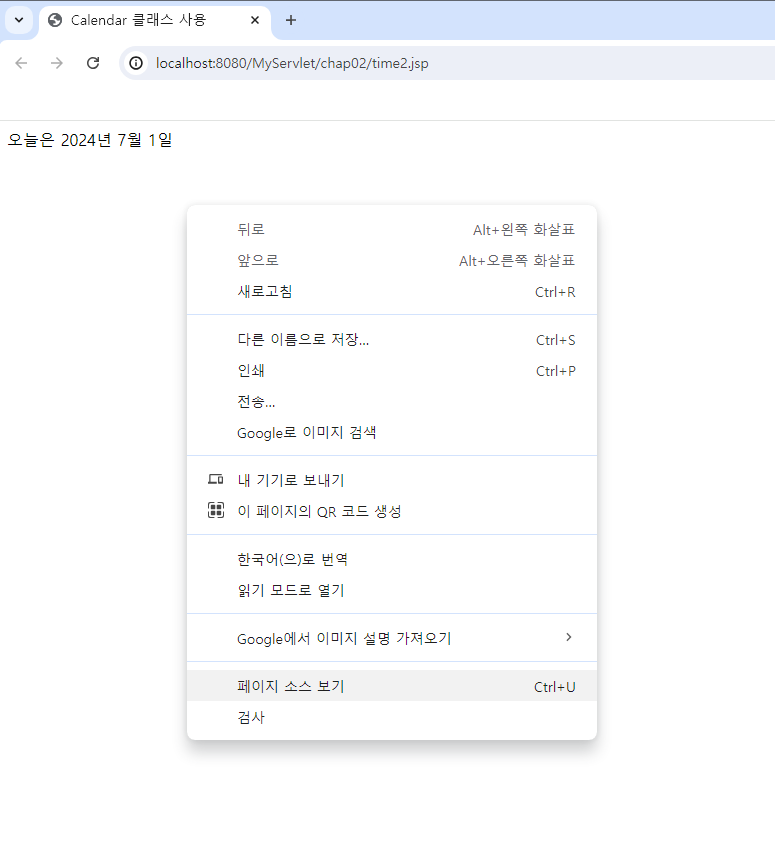Screen dimensions: 775x856
Task: Select '새로고침' from the context menu
Action: pyautogui.click(x=392, y=292)
